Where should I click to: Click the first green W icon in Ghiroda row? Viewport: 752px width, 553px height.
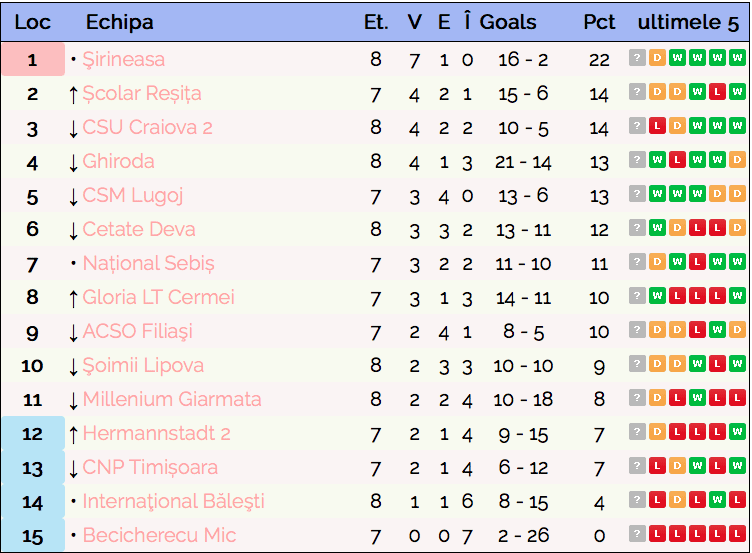coord(657,160)
